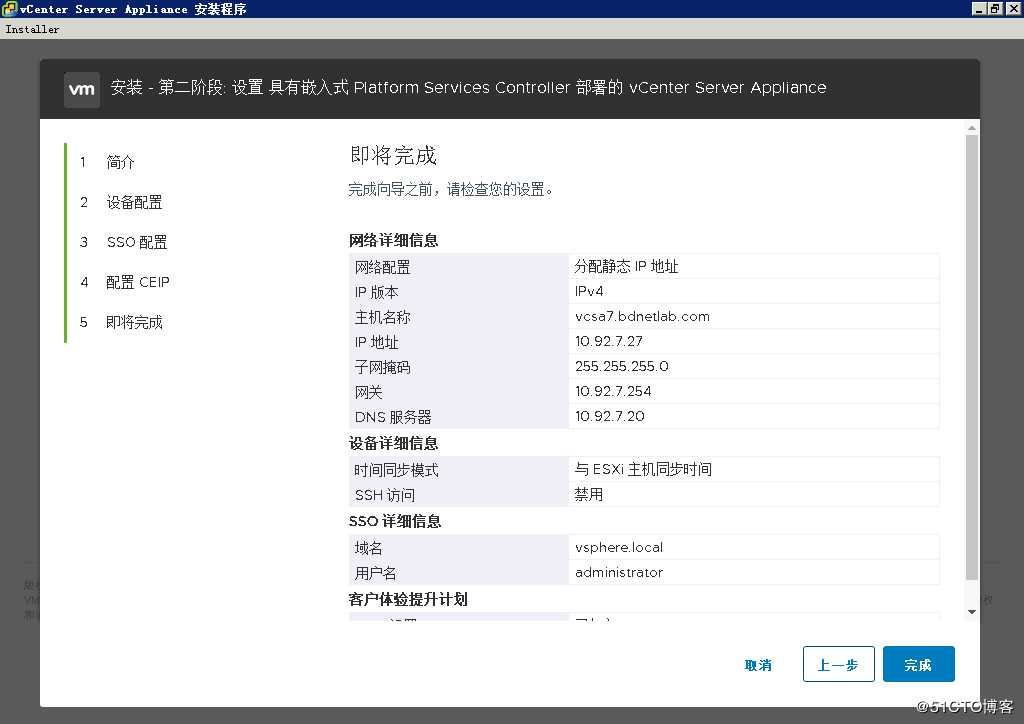Go to wizard step 3 SSO 配置
Screen dimensions: 1024x724
pyautogui.click(x=136, y=242)
